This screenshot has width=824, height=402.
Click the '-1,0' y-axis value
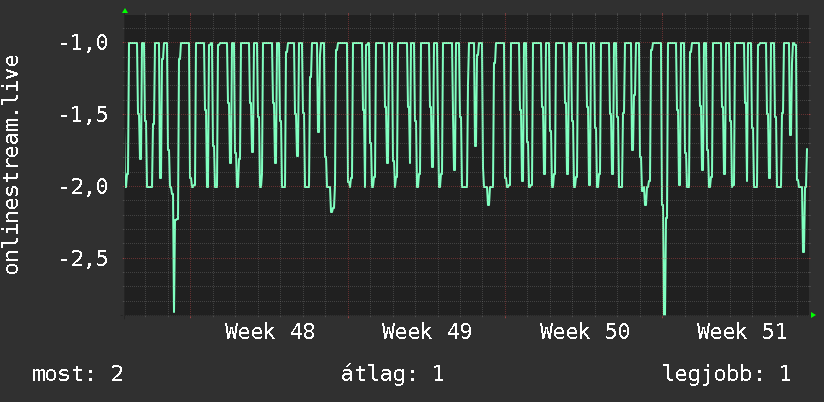click(x=84, y=43)
